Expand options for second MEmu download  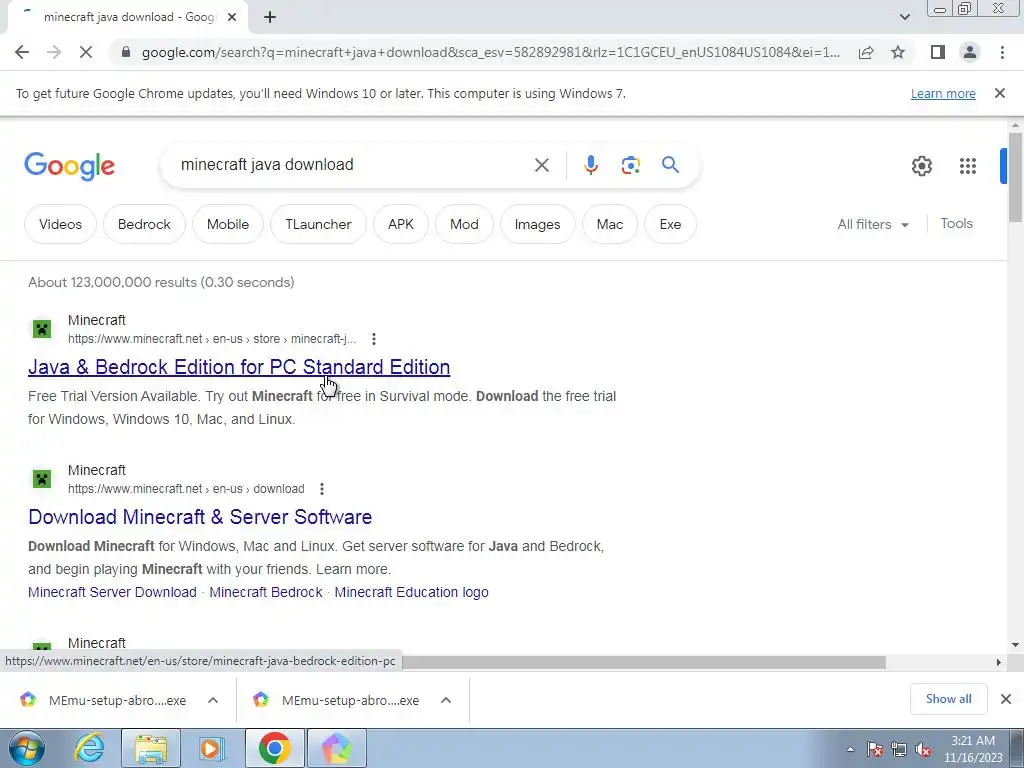446,700
